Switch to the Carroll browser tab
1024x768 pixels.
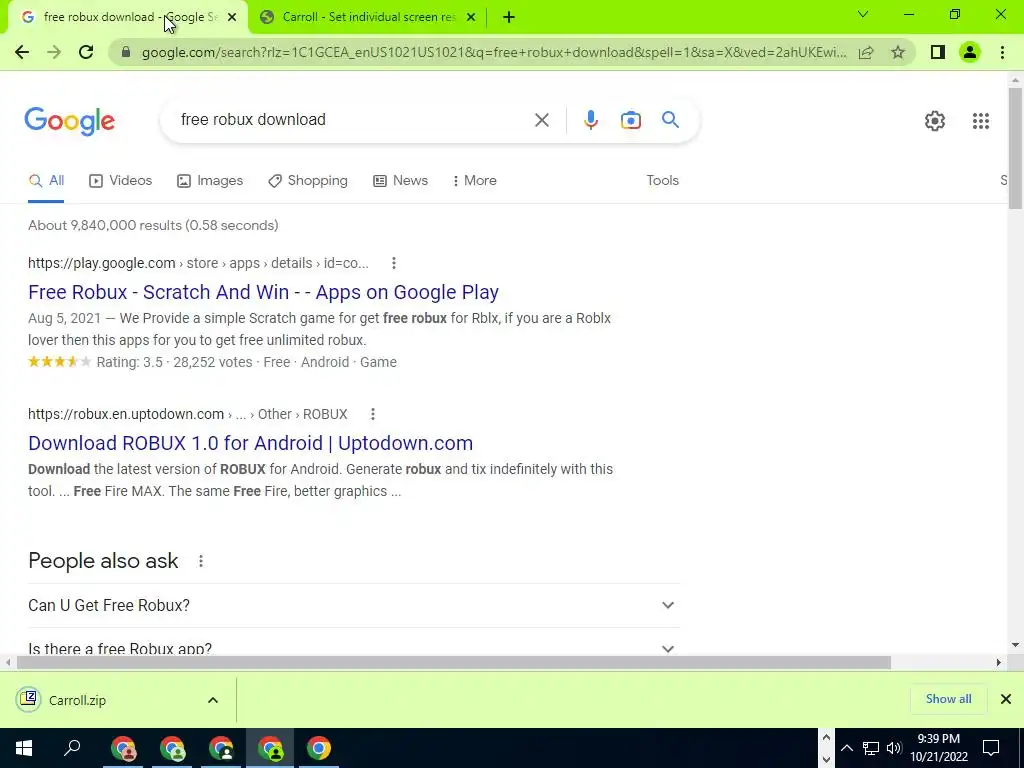click(368, 18)
